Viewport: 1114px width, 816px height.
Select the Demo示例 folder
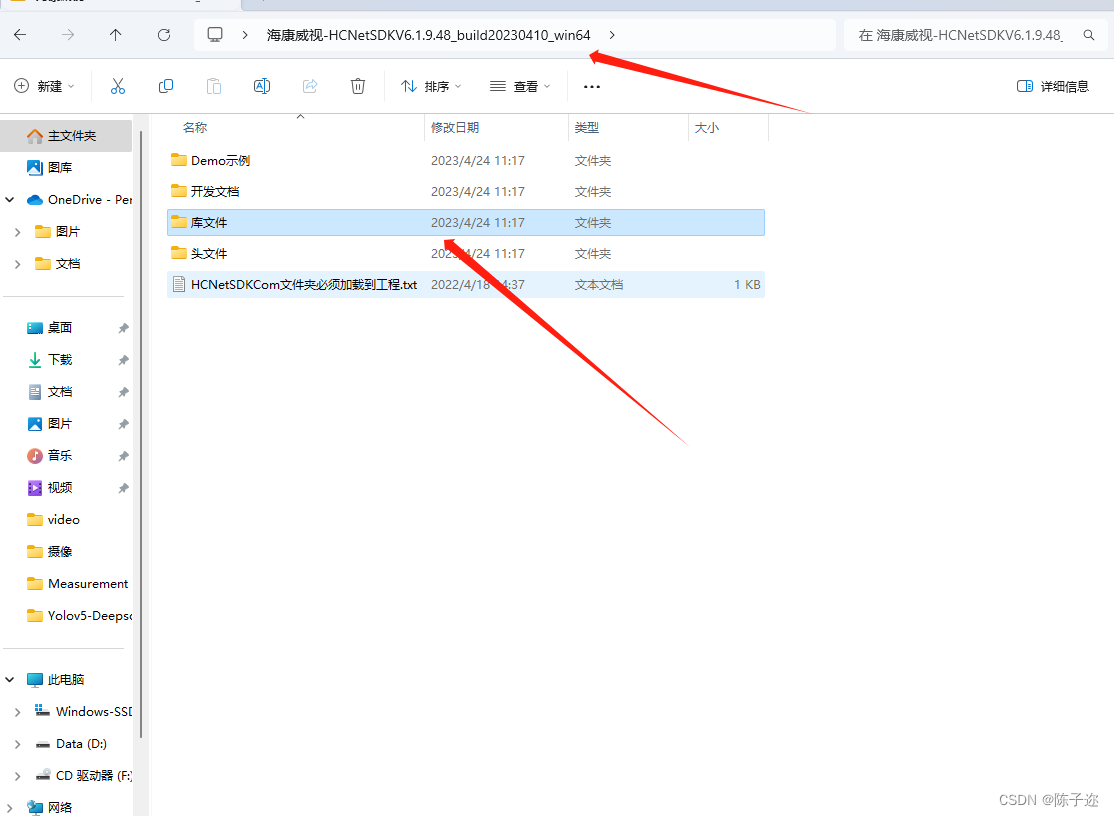(x=465, y=161)
